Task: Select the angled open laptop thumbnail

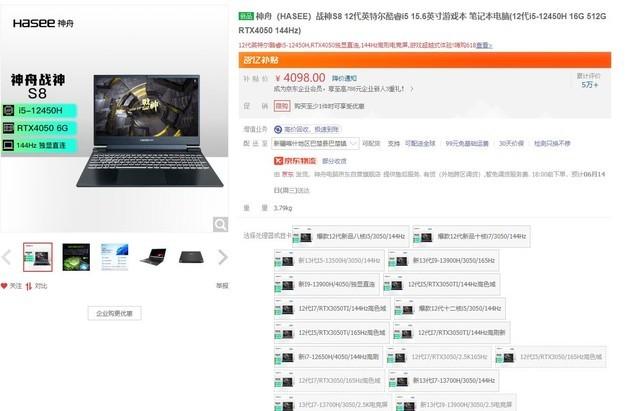Action: (x=153, y=257)
